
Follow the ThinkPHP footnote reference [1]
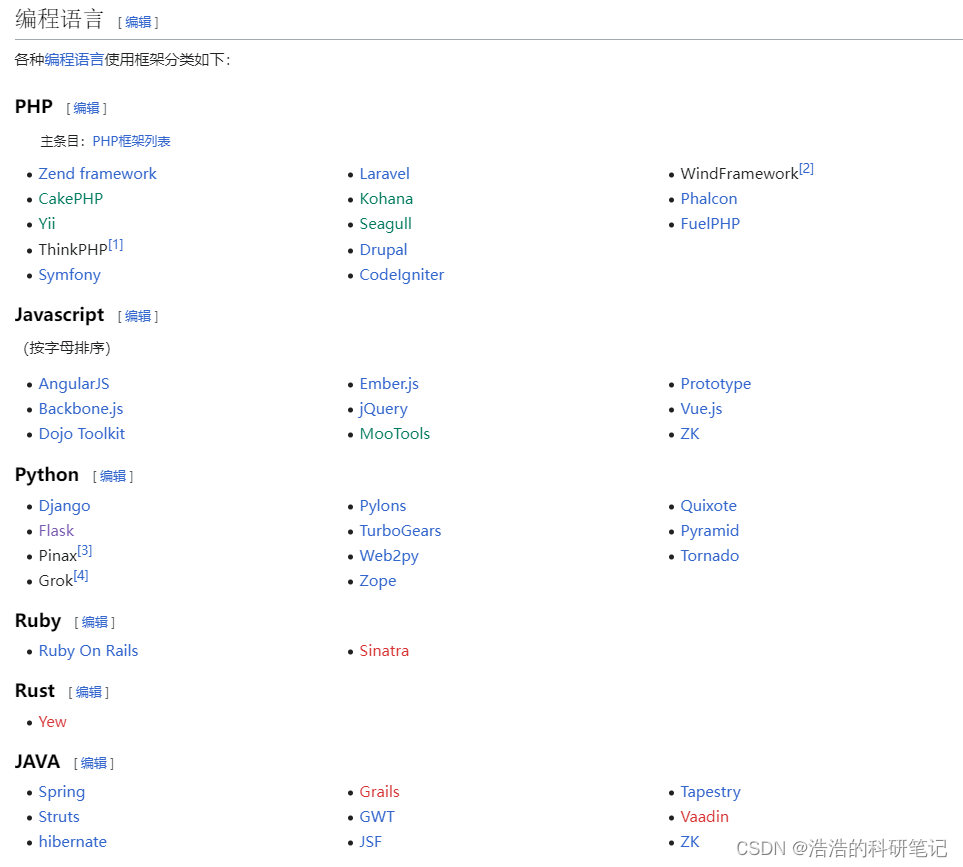tap(116, 244)
